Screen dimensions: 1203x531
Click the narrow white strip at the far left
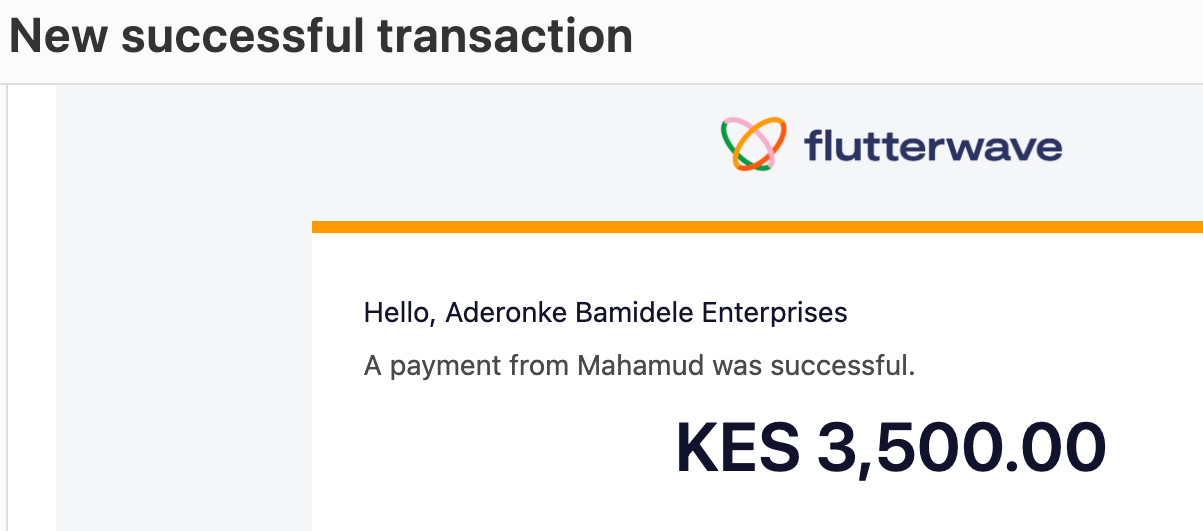coord(32,300)
